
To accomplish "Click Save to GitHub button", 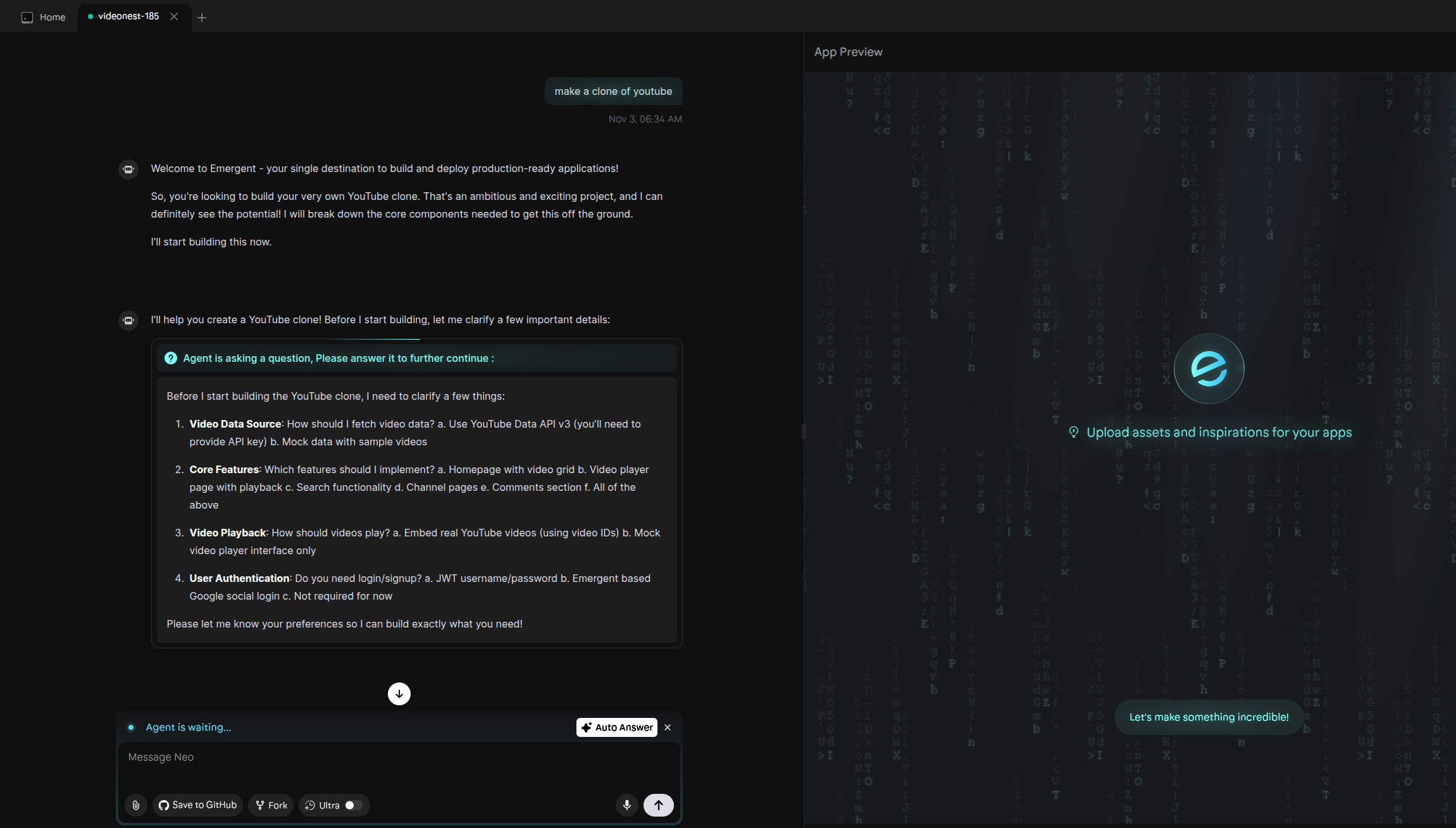I will point(197,805).
